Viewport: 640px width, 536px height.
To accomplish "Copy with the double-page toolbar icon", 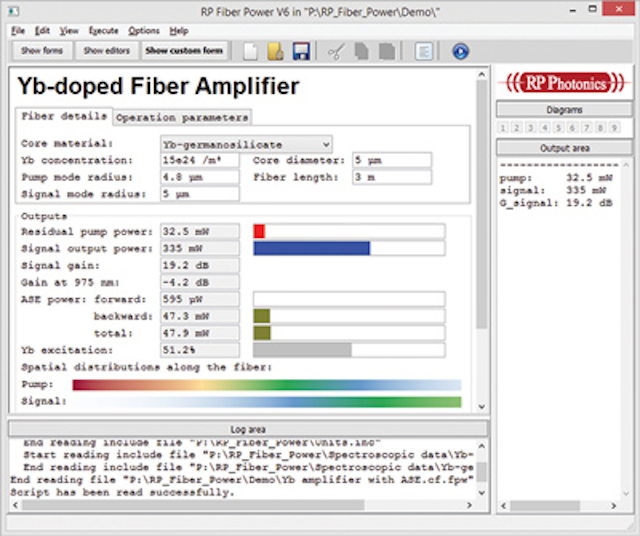I will 362,51.
